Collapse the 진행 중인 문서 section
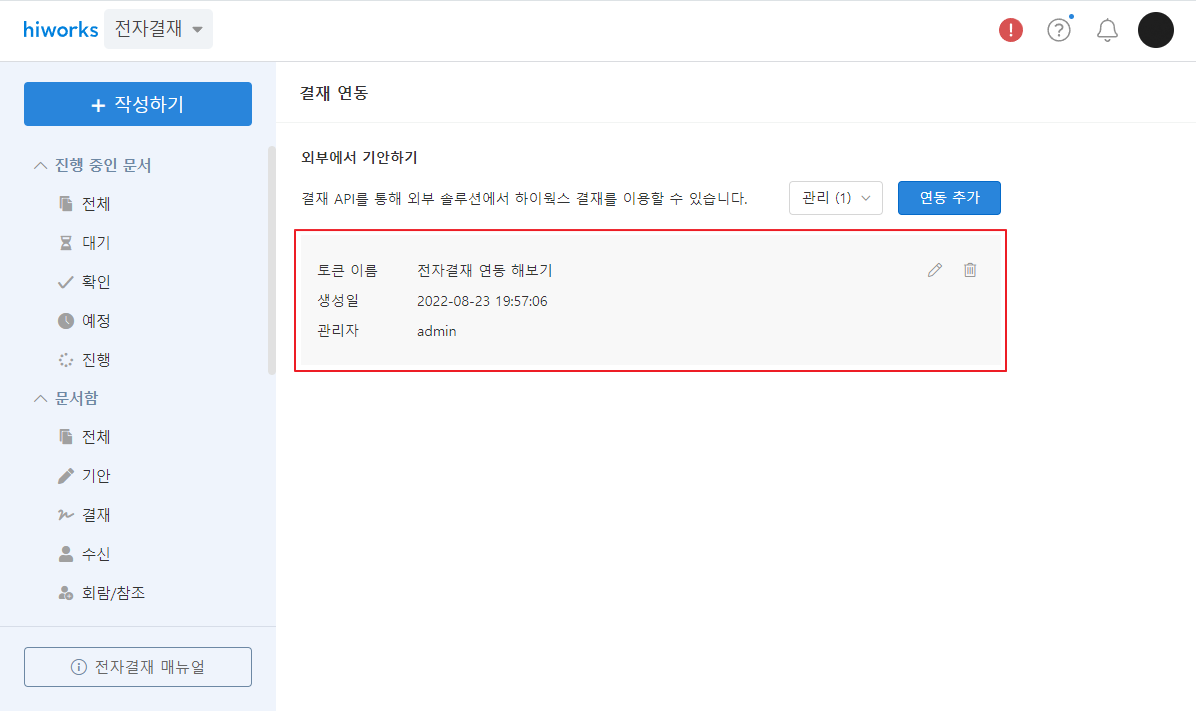Viewport: 1196px width, 711px height. click(40, 166)
